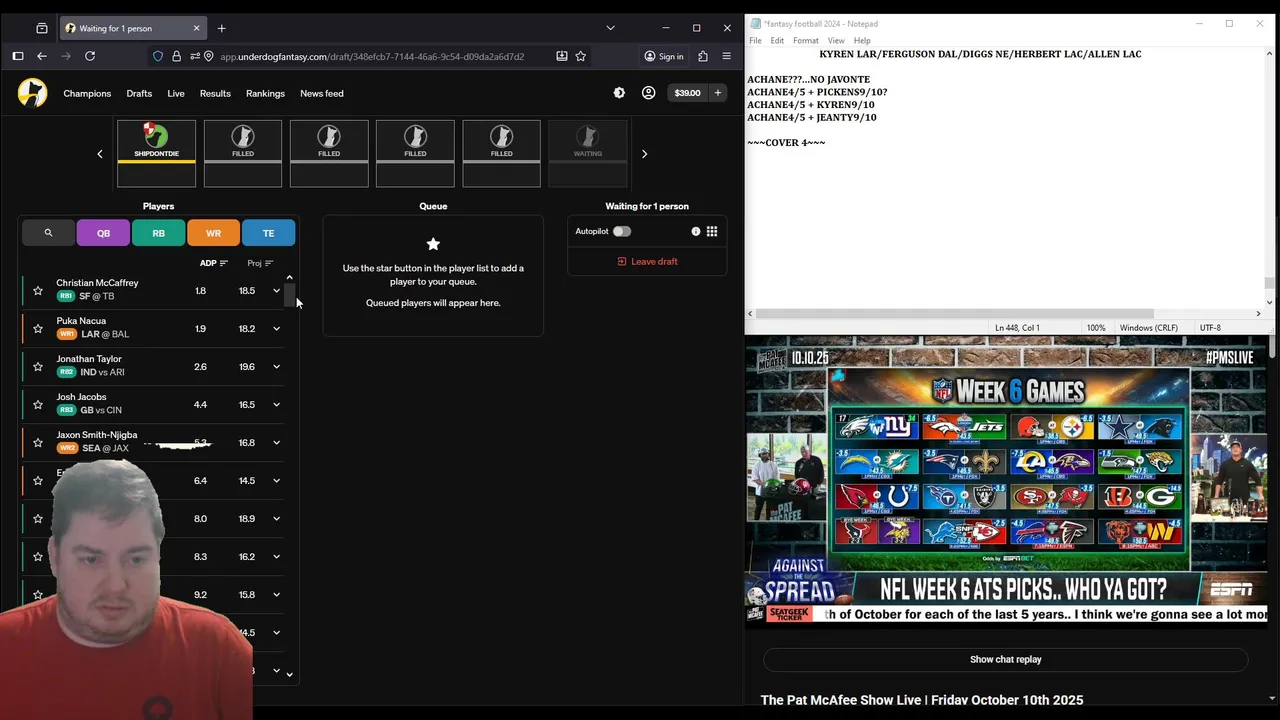The height and width of the screenshot is (720, 1280).
Task: Expand Puka Nacua player details
Action: pyautogui.click(x=276, y=329)
